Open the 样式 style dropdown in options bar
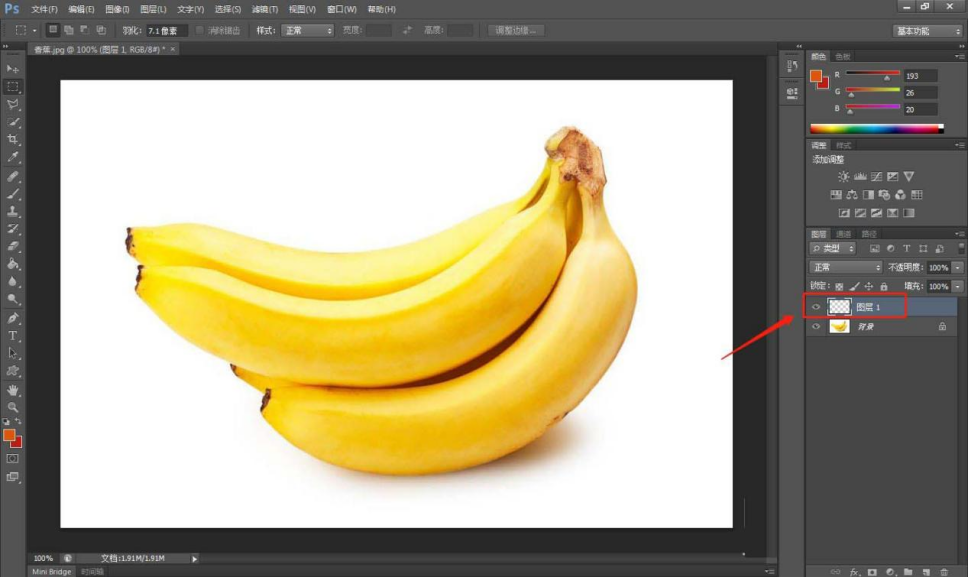 (x=307, y=31)
